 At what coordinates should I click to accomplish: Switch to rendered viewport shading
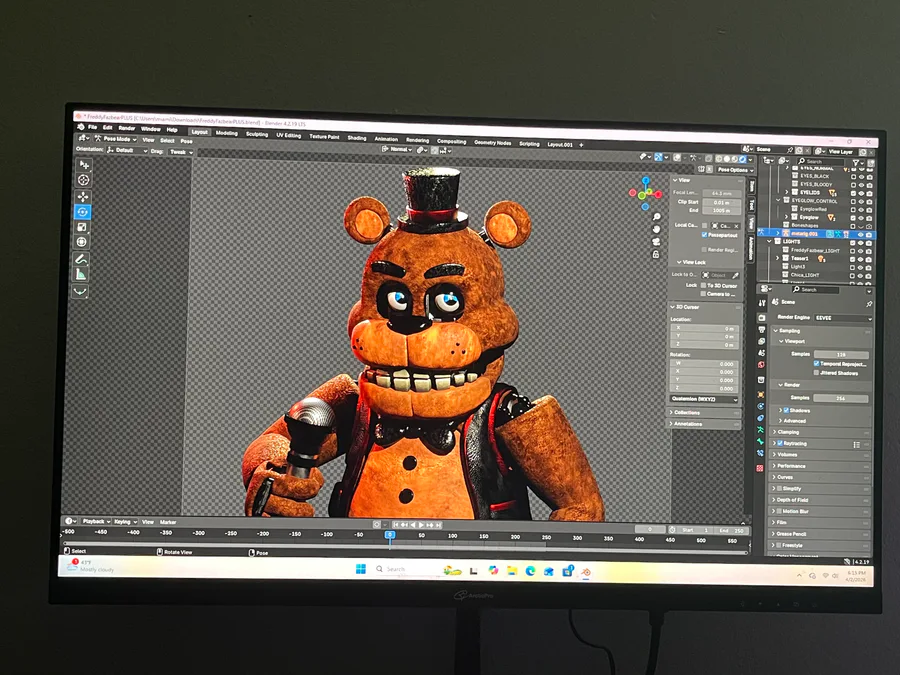pos(743,159)
